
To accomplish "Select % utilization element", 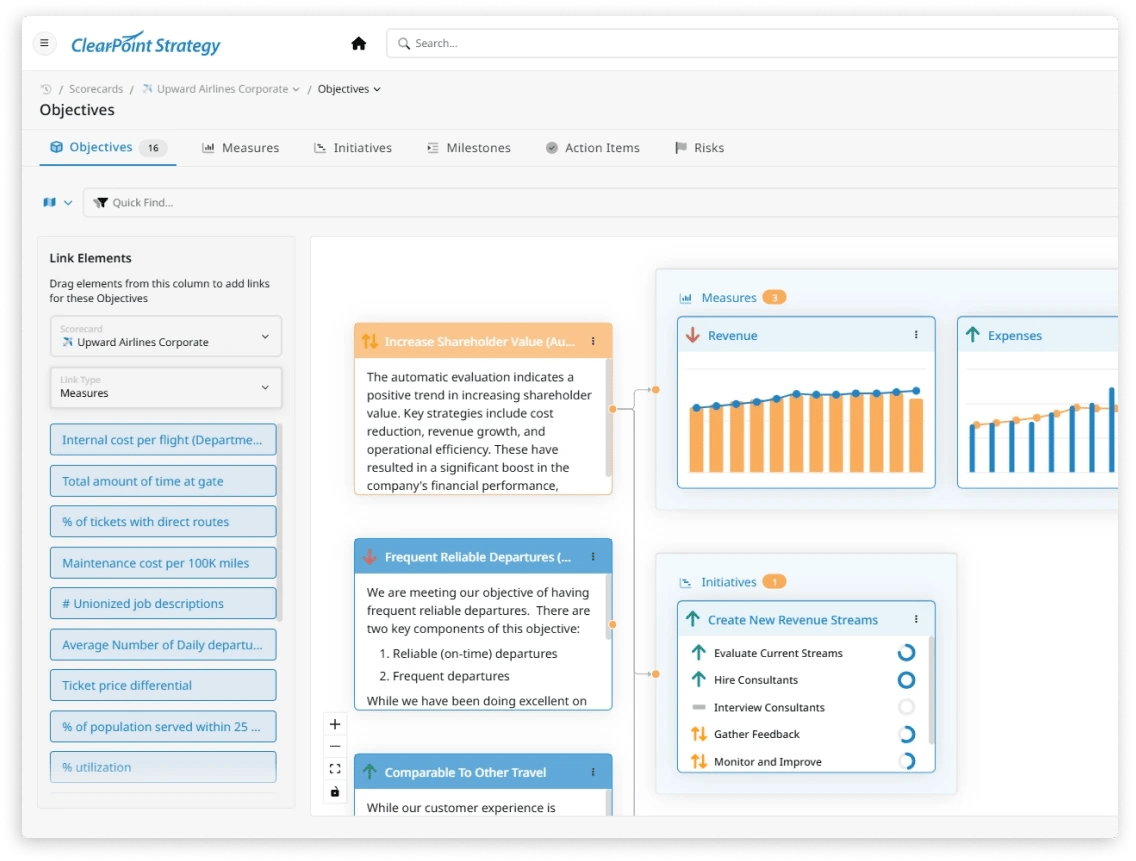I will [163, 768].
